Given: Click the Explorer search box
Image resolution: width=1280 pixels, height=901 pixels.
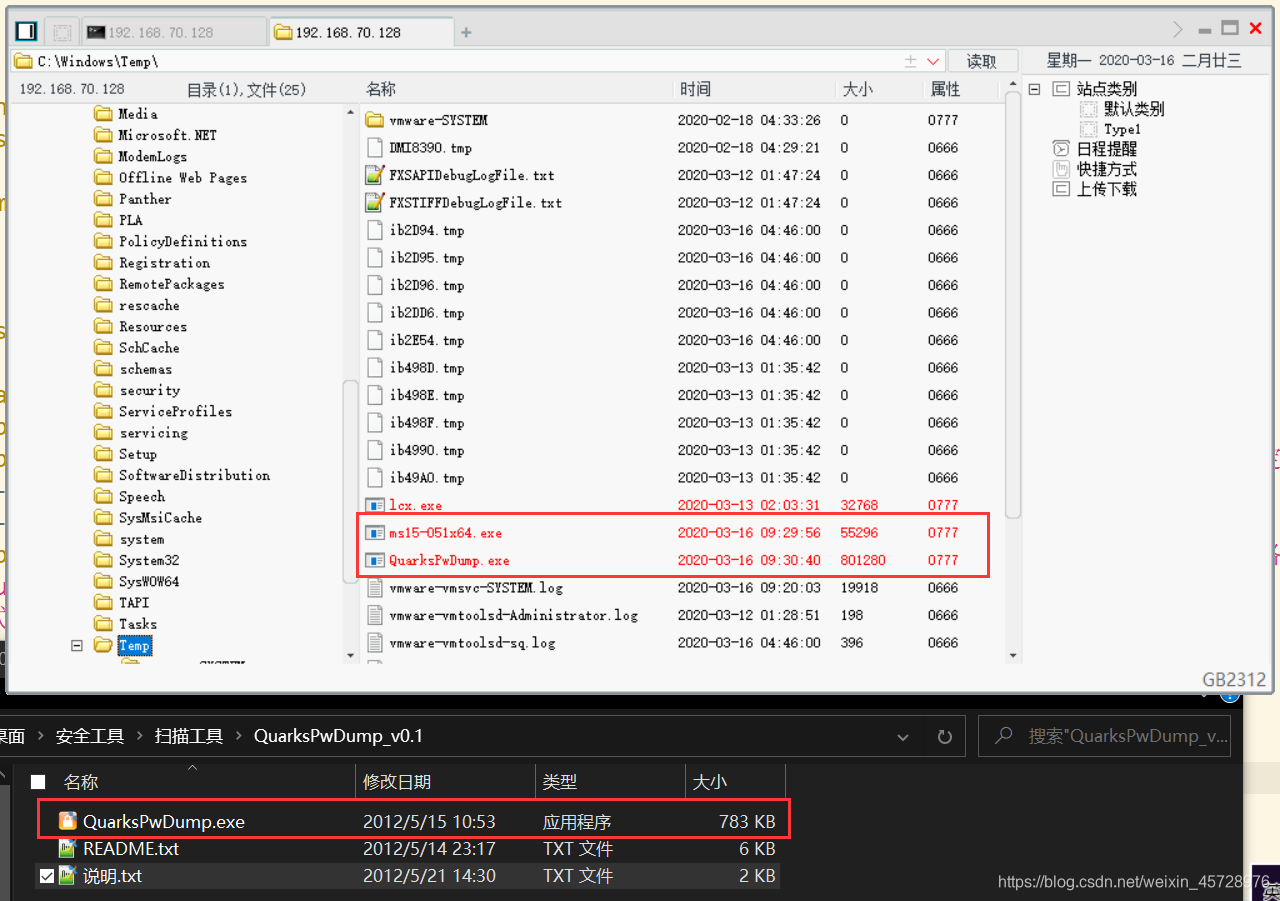Looking at the screenshot, I should (1105, 736).
